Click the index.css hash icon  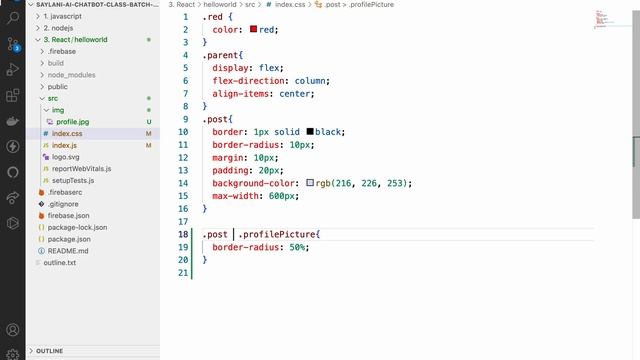(46, 133)
